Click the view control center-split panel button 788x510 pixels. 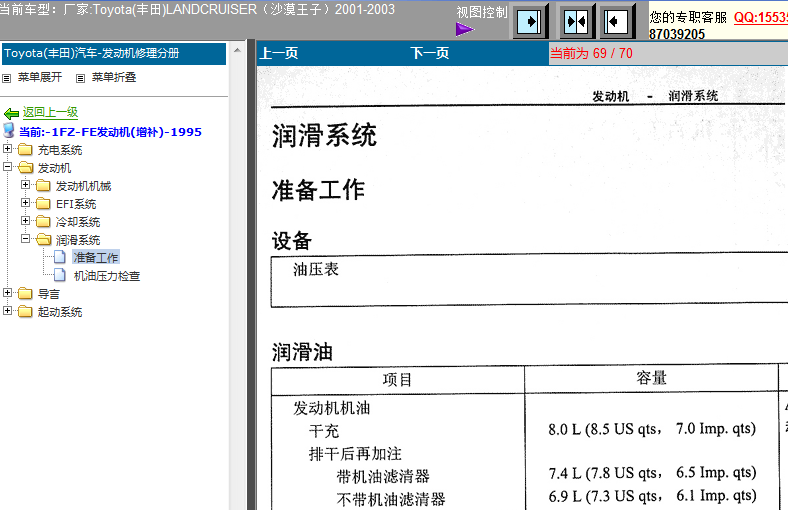pyautogui.click(x=576, y=22)
